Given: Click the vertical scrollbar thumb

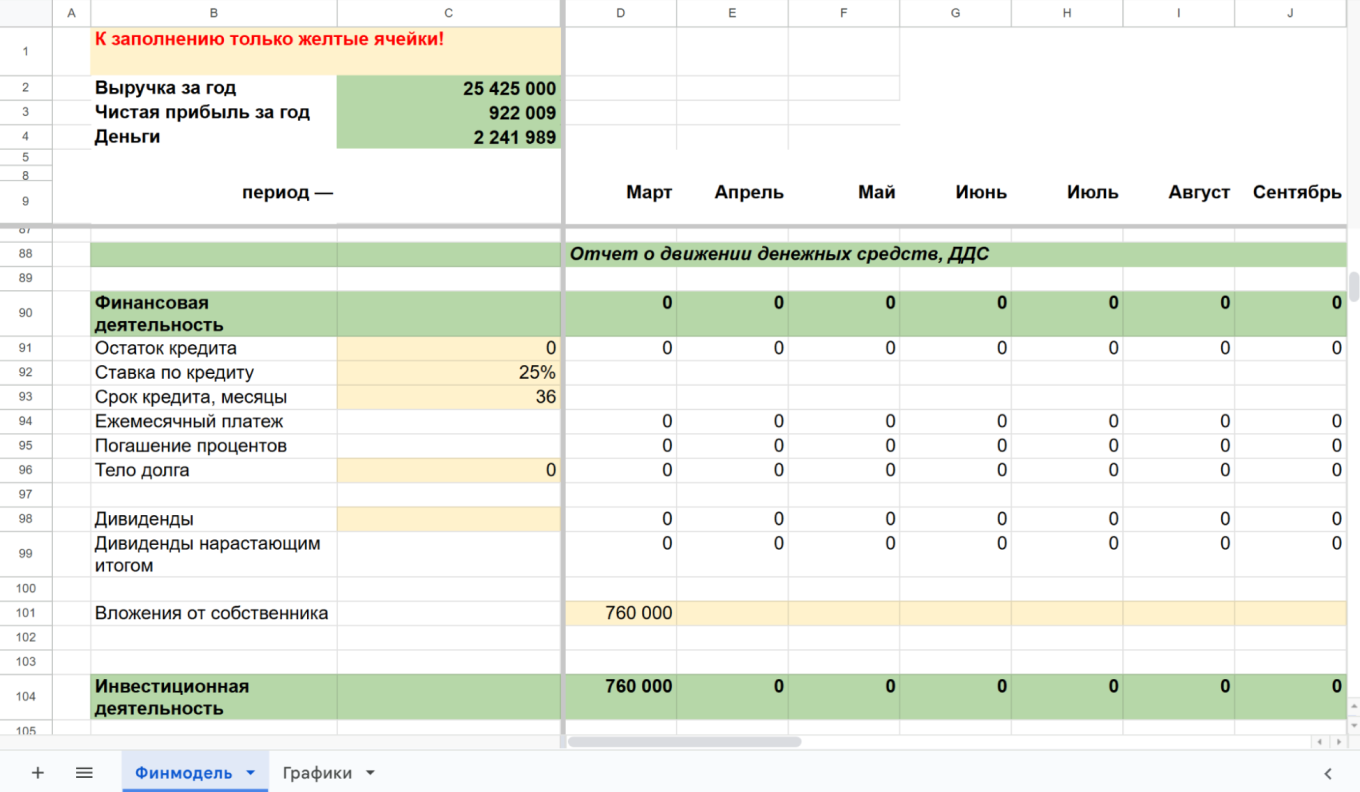Looking at the screenshot, I should (x=1354, y=286).
